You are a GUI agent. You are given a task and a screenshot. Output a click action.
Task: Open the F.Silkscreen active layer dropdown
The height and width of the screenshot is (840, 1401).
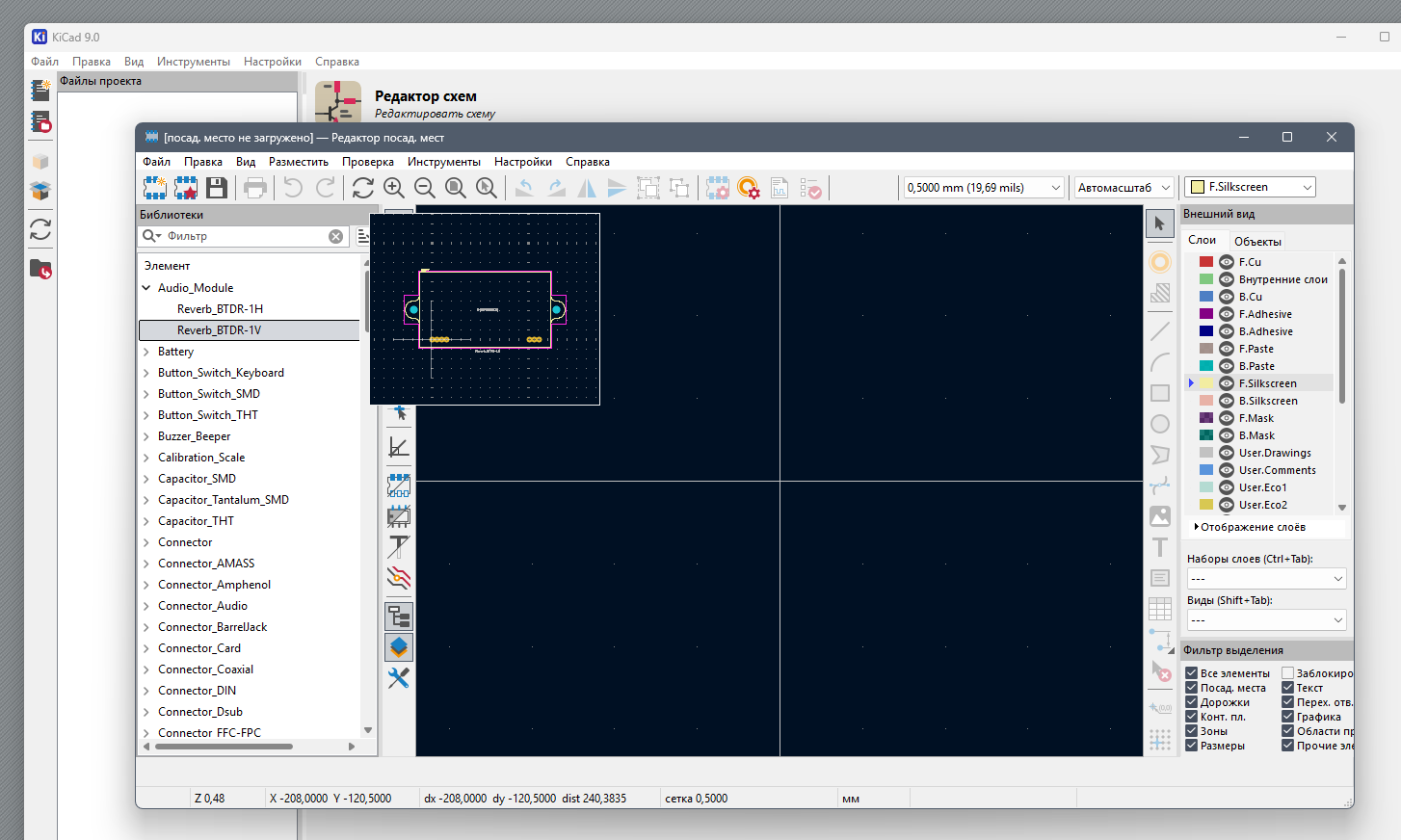click(1251, 187)
